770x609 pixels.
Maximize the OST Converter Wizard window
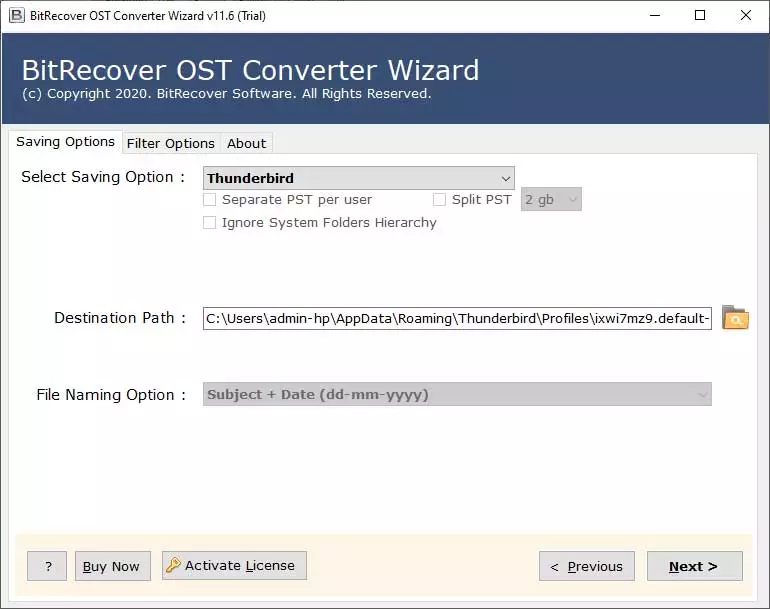[x=700, y=15]
